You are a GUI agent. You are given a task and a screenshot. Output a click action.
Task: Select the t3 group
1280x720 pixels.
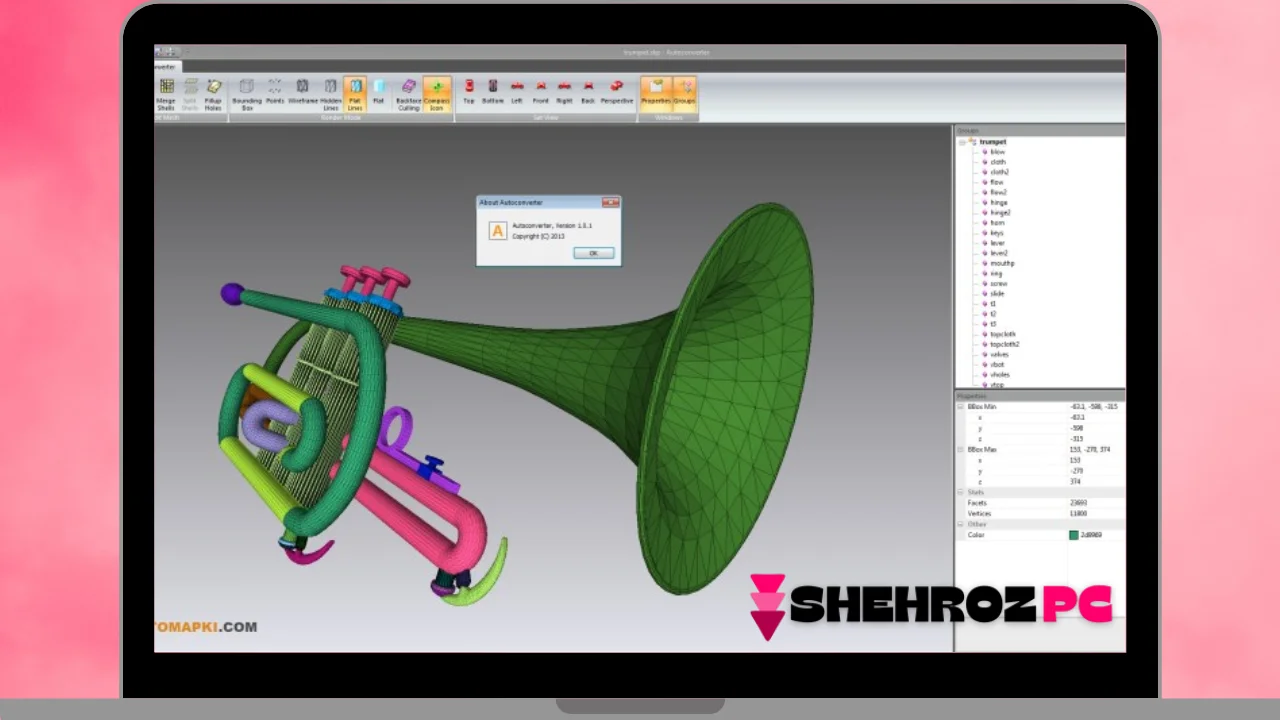(x=993, y=324)
